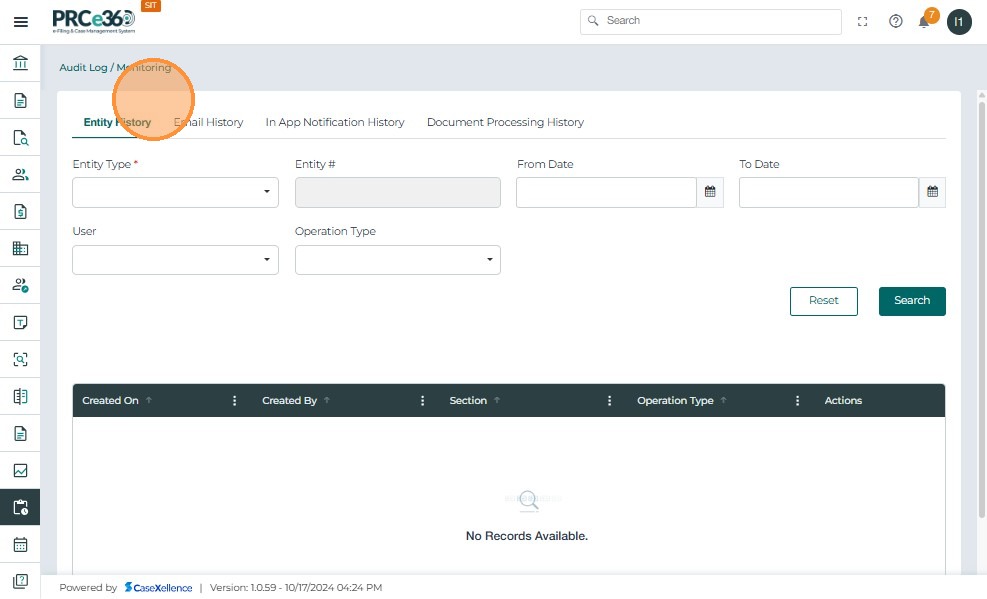Open the help book sidebar icon
This screenshot has width=987, height=599.
(x=20, y=581)
